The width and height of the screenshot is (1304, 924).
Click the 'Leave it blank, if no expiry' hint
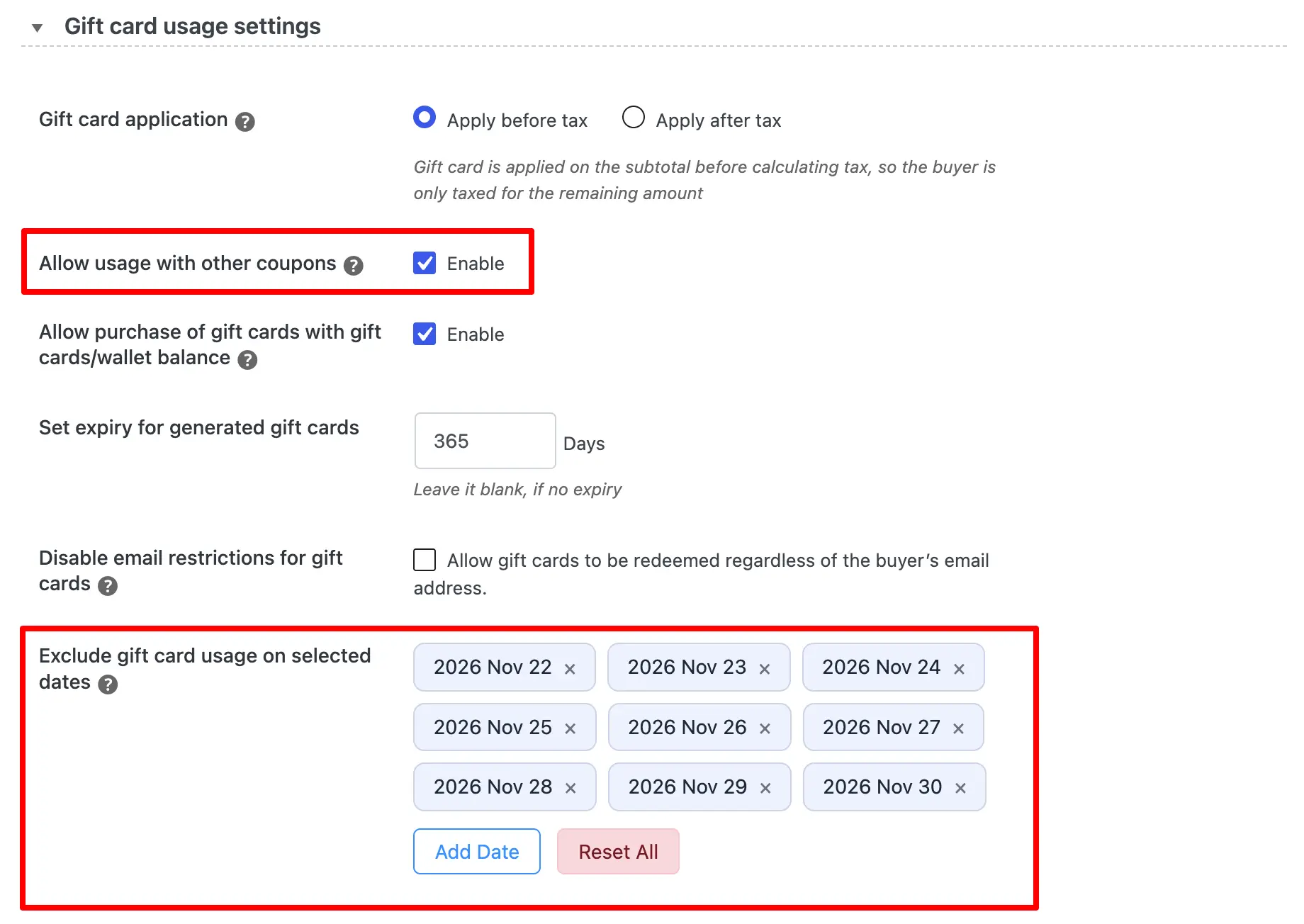coord(517,490)
